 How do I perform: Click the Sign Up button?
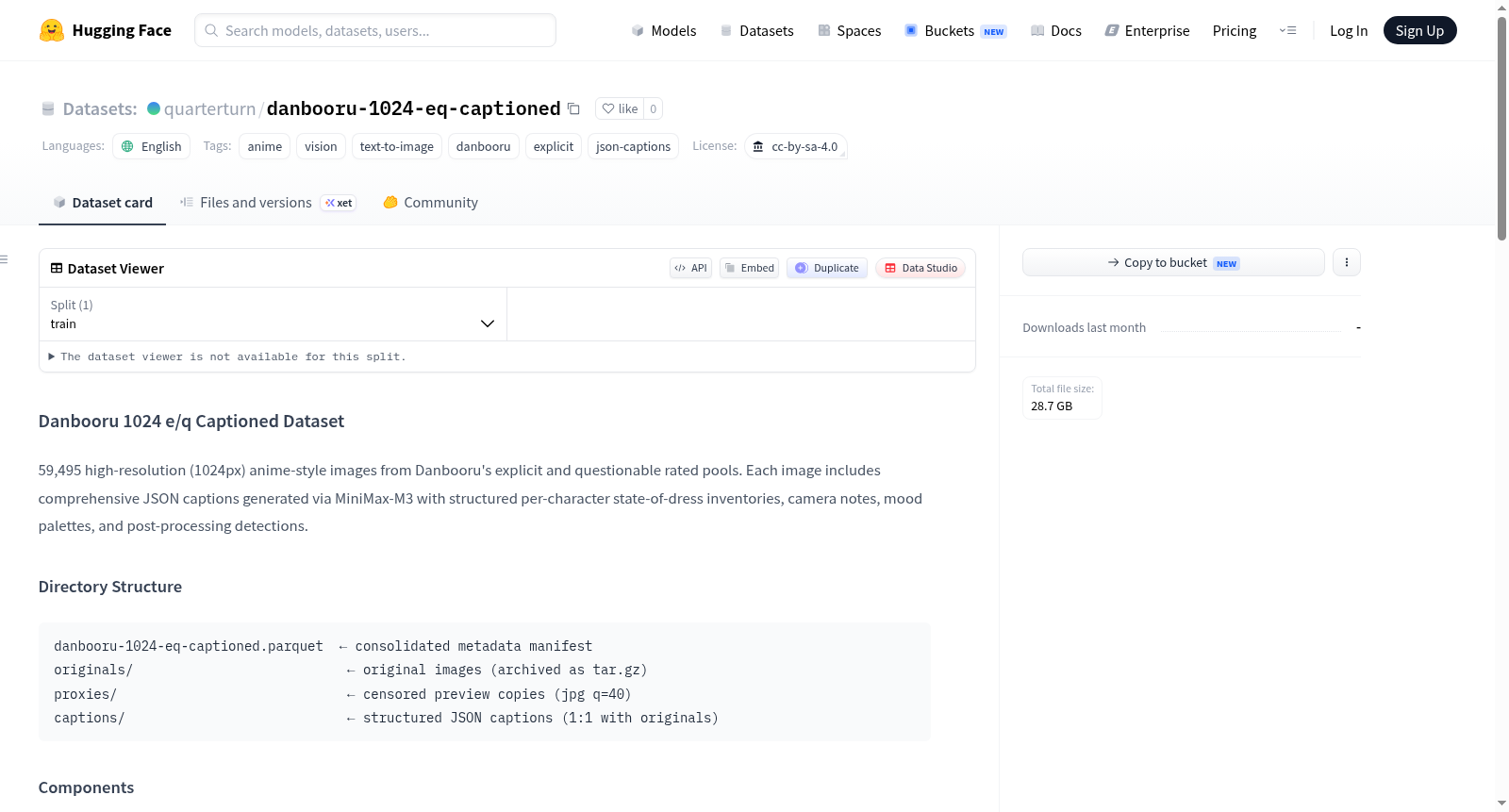click(1420, 30)
